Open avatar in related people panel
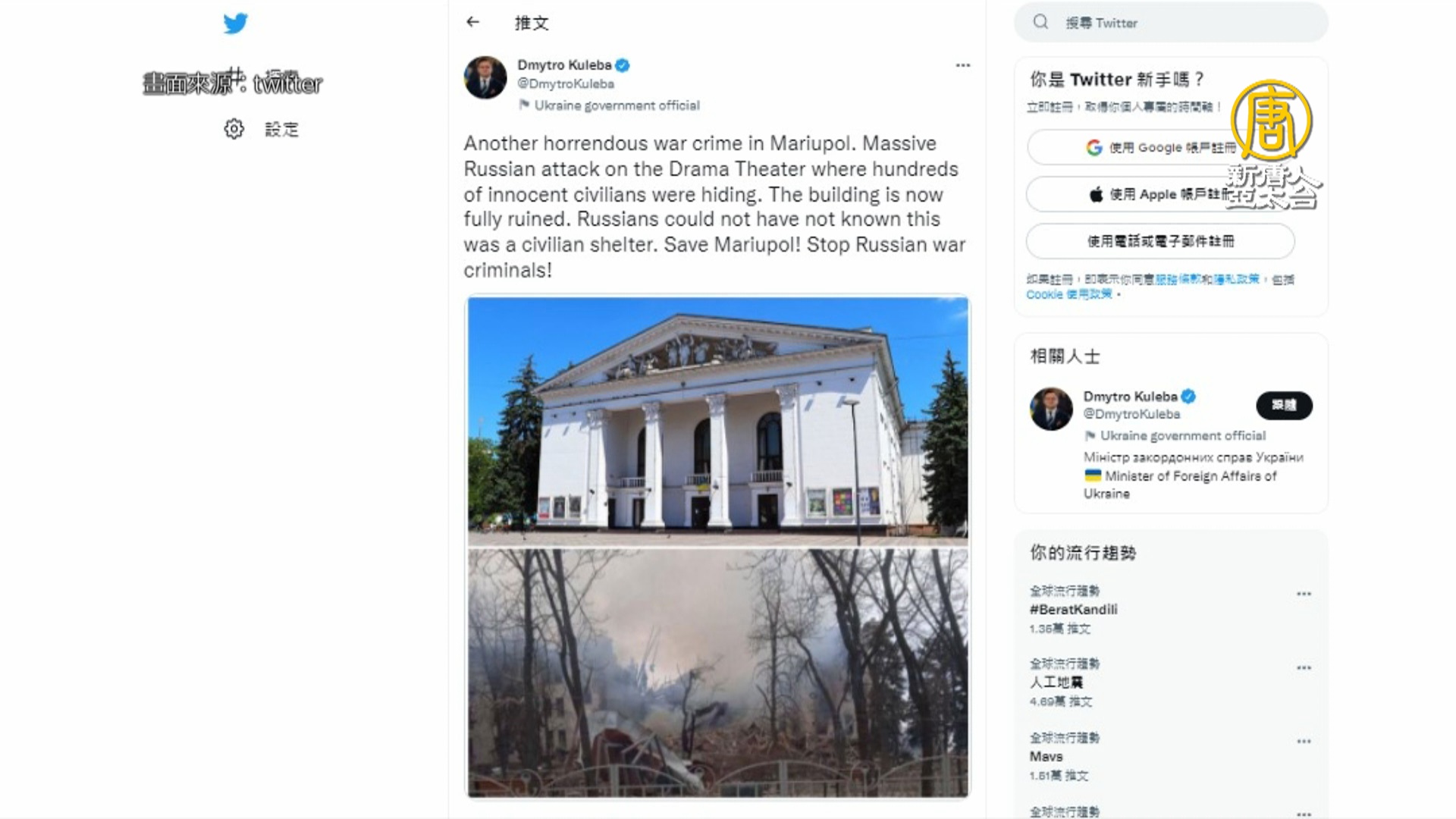This screenshot has height=819, width=1456. click(x=1051, y=409)
